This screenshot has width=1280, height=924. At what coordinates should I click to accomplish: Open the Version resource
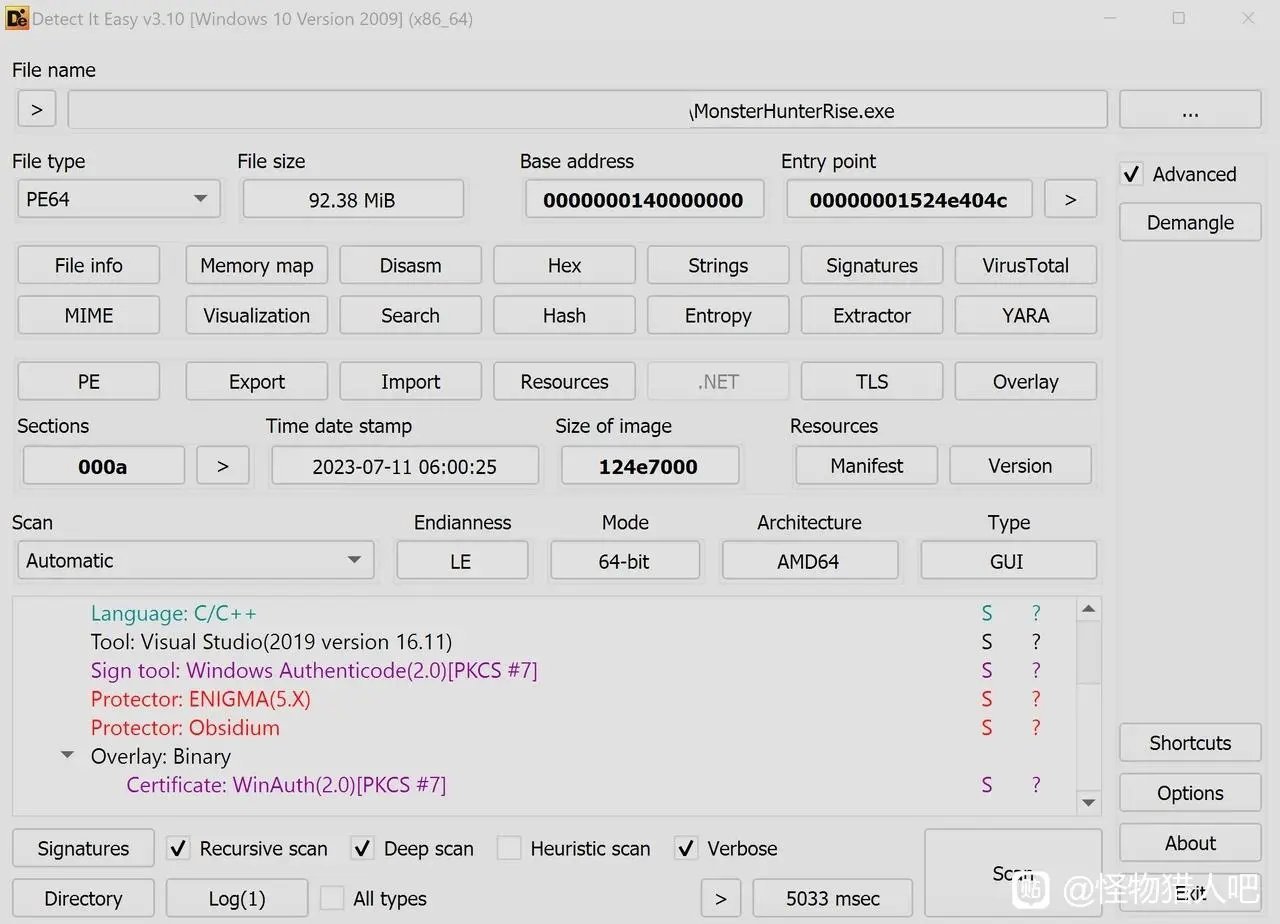(1020, 465)
